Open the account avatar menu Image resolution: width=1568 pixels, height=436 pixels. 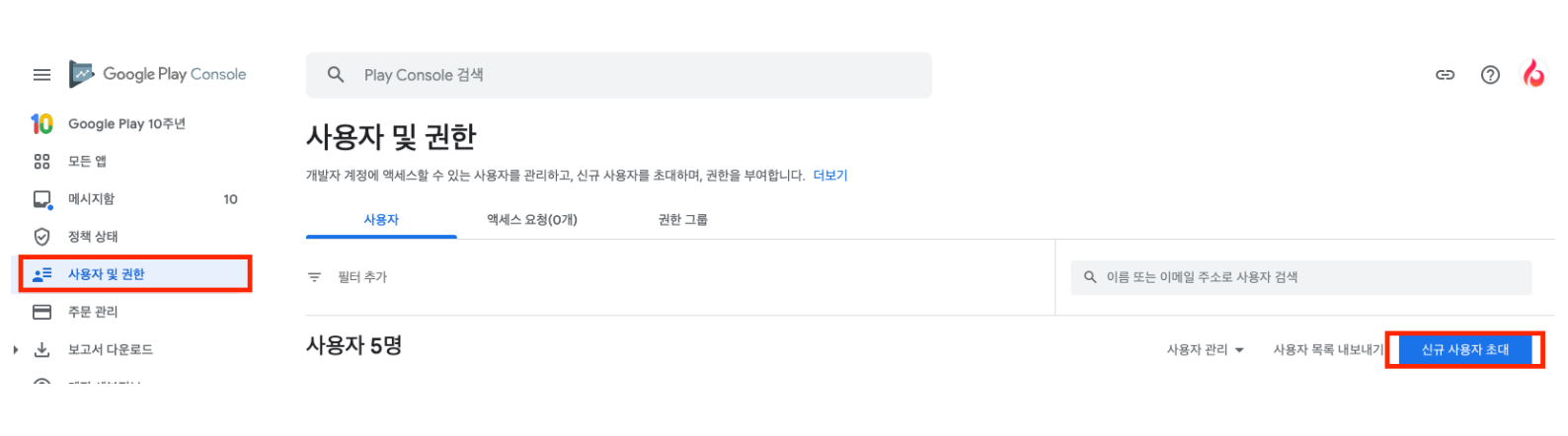(x=1533, y=74)
